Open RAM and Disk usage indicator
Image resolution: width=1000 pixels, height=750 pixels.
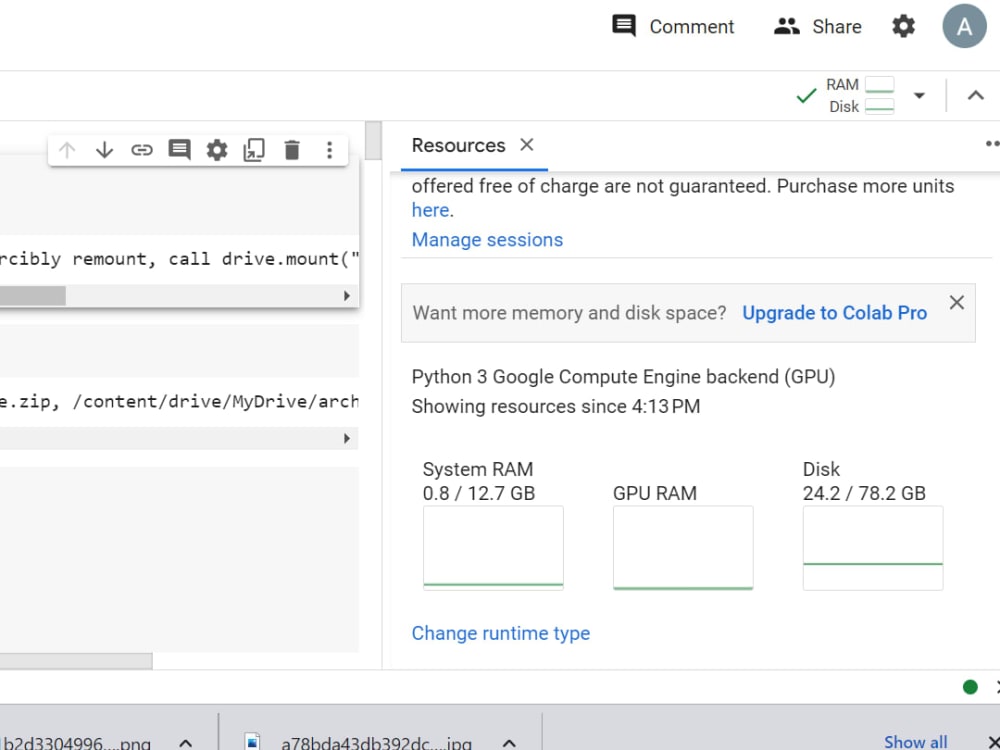coord(860,96)
